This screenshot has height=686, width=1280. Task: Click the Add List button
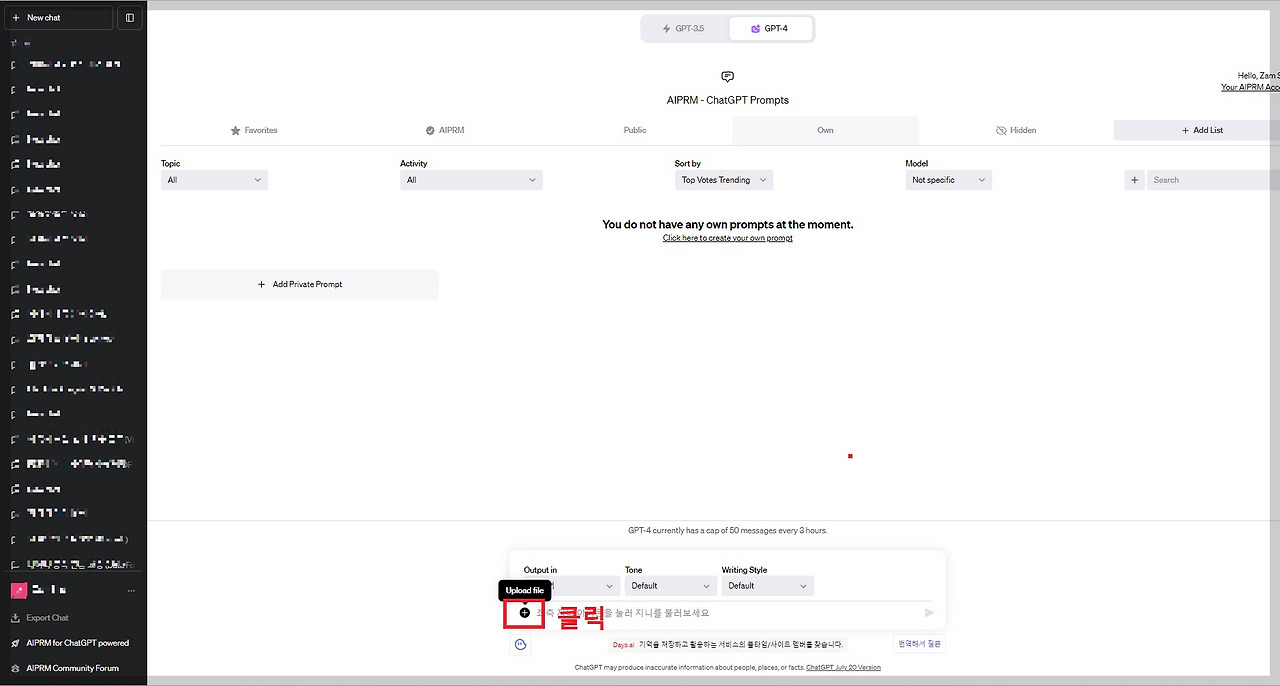tap(1197, 130)
